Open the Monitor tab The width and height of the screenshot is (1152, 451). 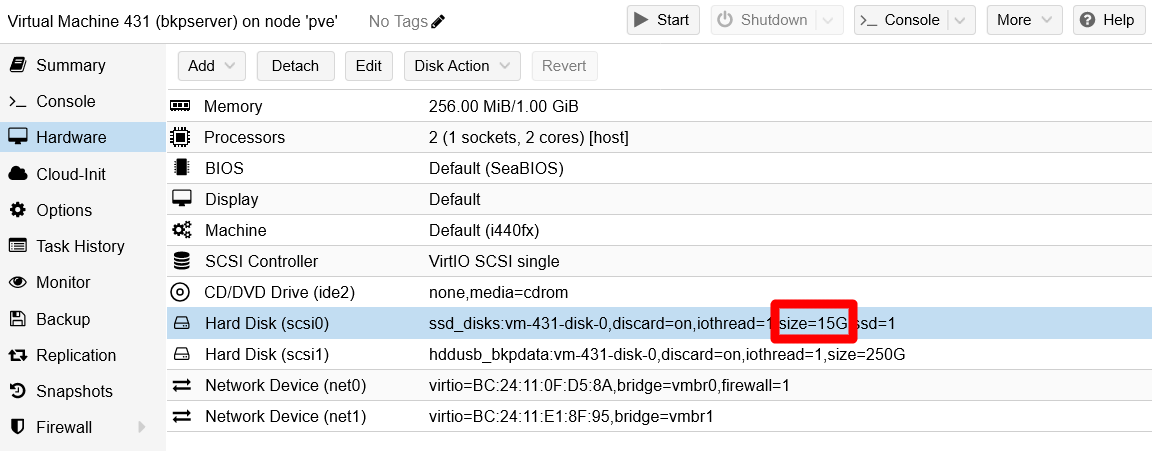pos(83,282)
